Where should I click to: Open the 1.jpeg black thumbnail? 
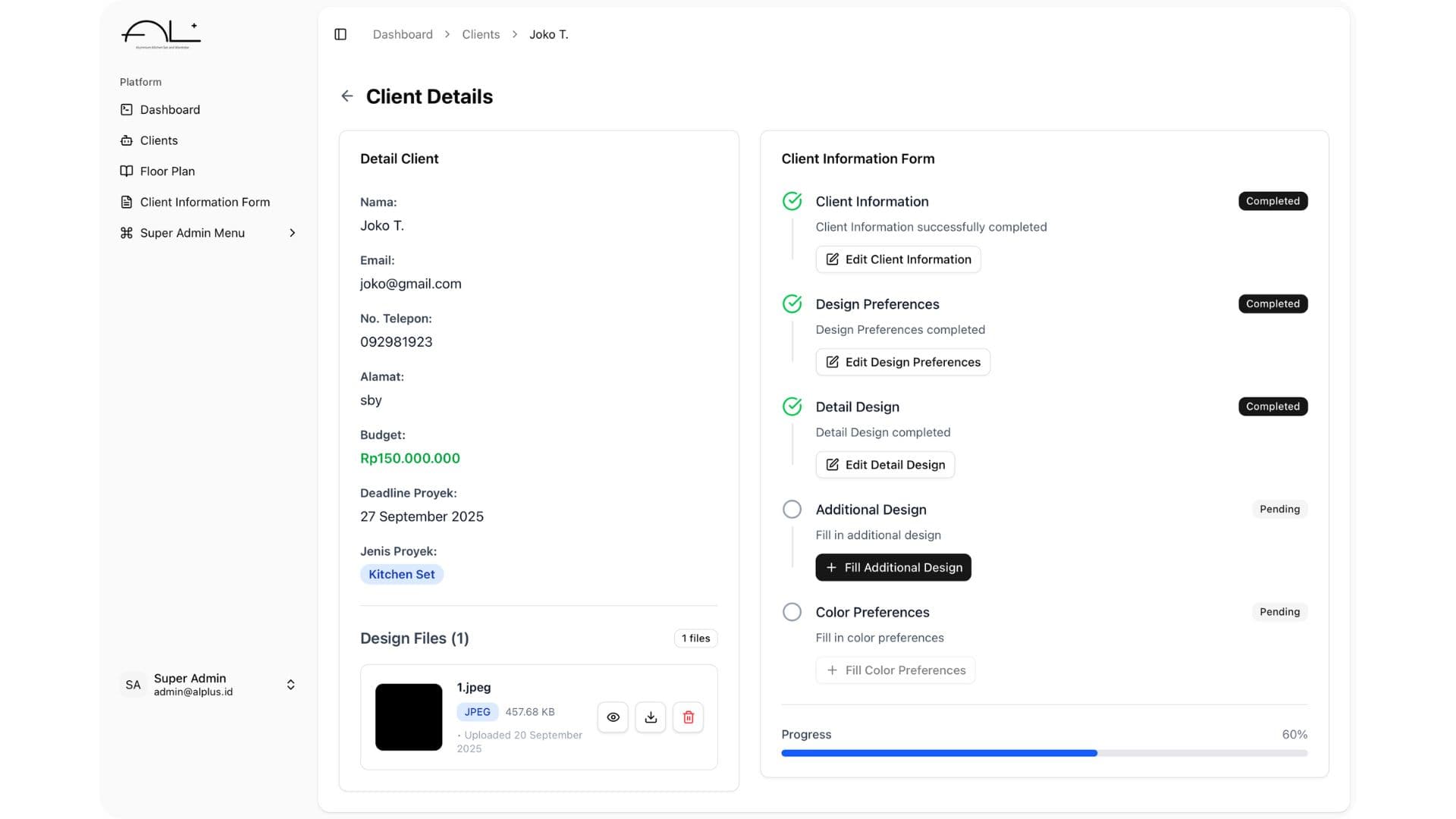[x=409, y=717]
